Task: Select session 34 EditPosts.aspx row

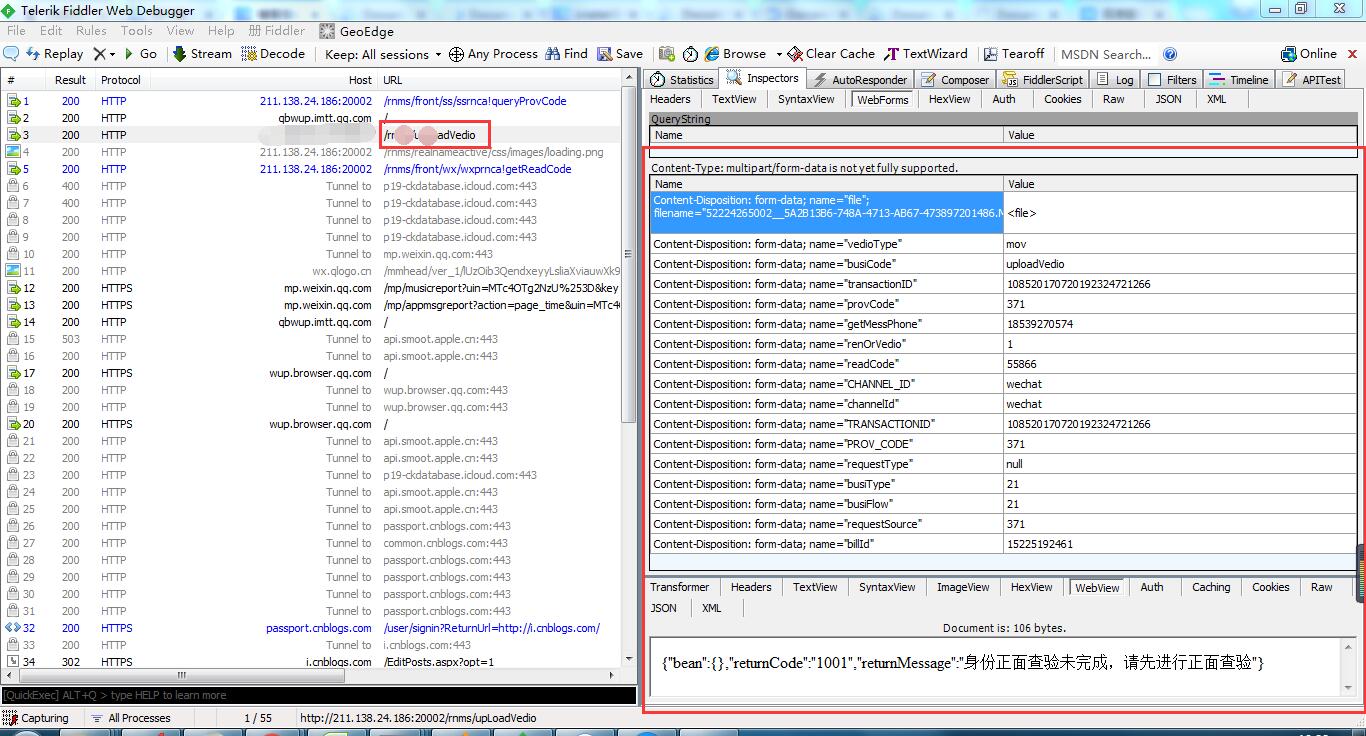Action: (312, 662)
